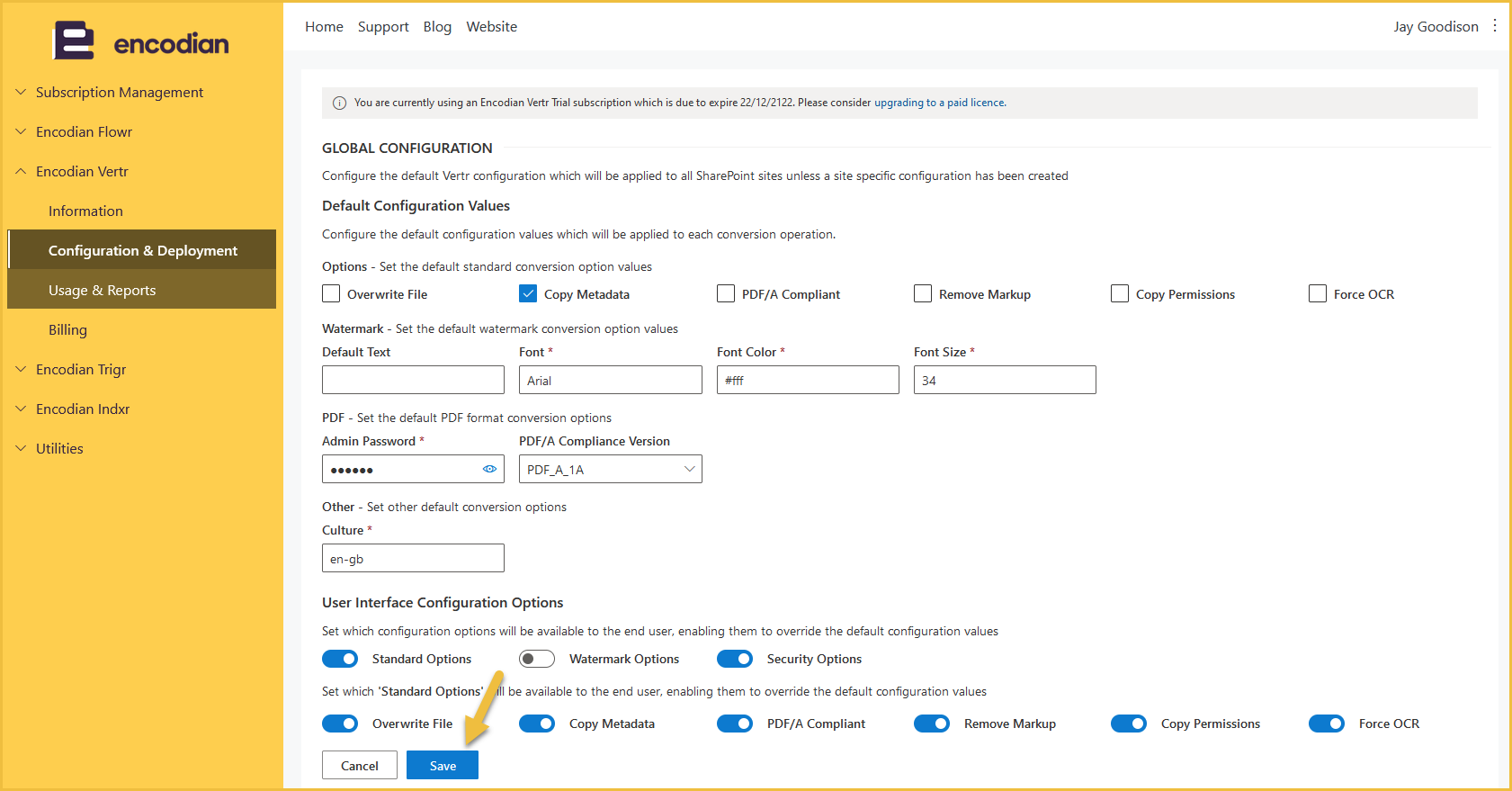
Task: Turn off the Remove Markup toggle
Action: coord(932,724)
